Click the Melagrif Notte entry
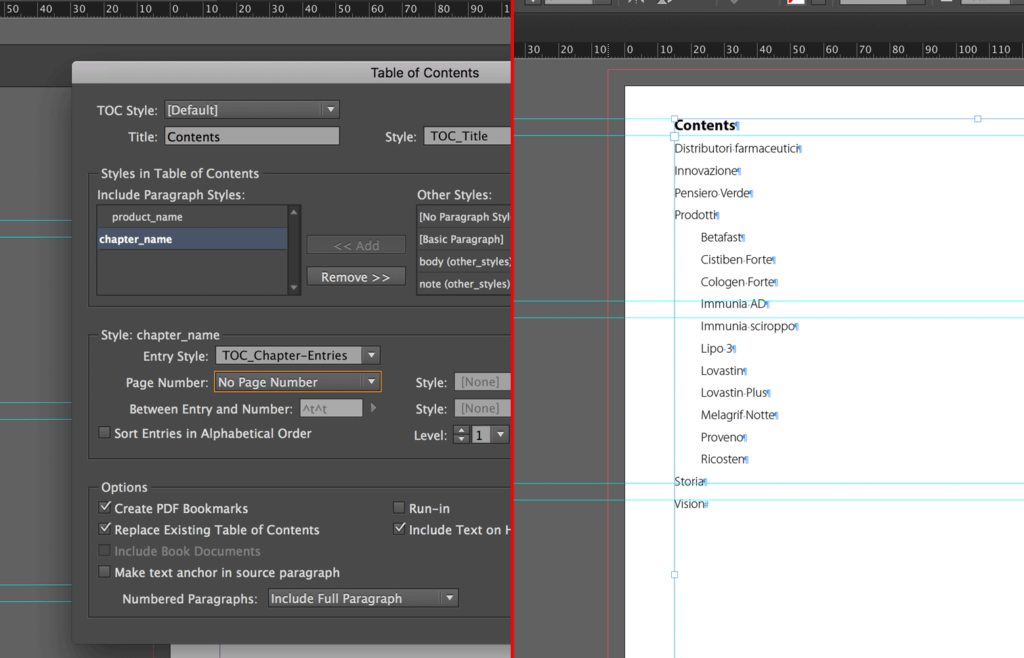The image size is (1024, 658). click(737, 415)
